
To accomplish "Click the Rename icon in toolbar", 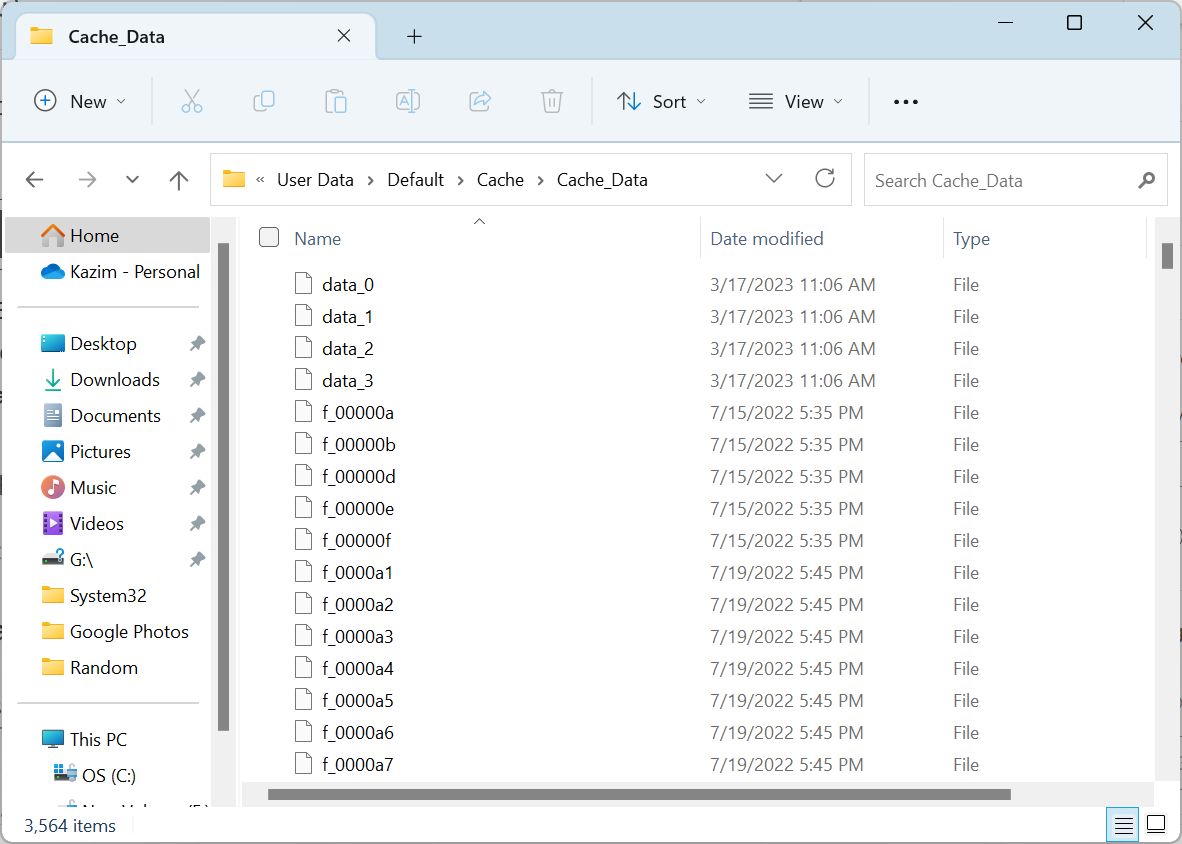I will coord(408,101).
